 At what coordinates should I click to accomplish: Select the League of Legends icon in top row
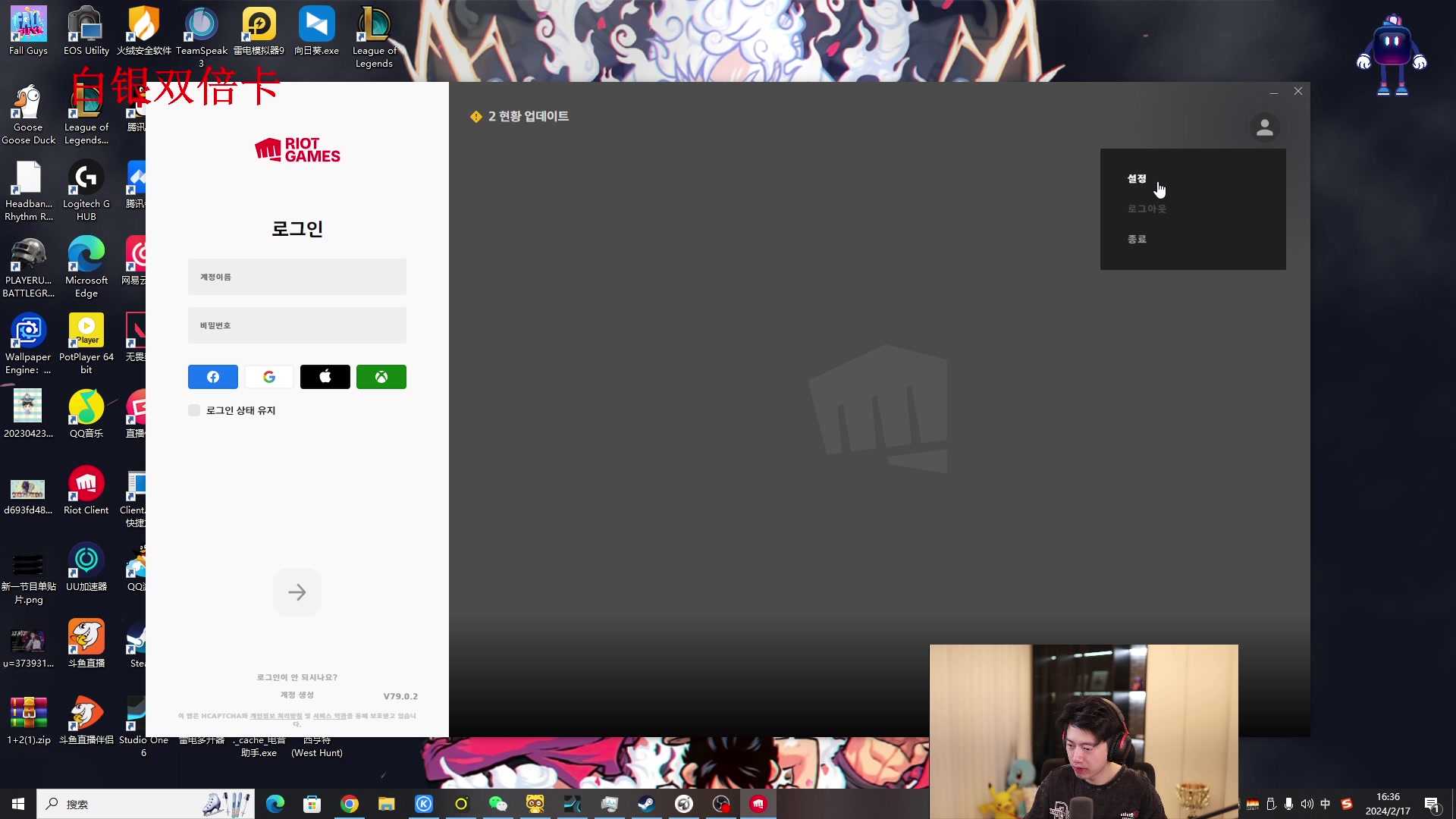(374, 37)
